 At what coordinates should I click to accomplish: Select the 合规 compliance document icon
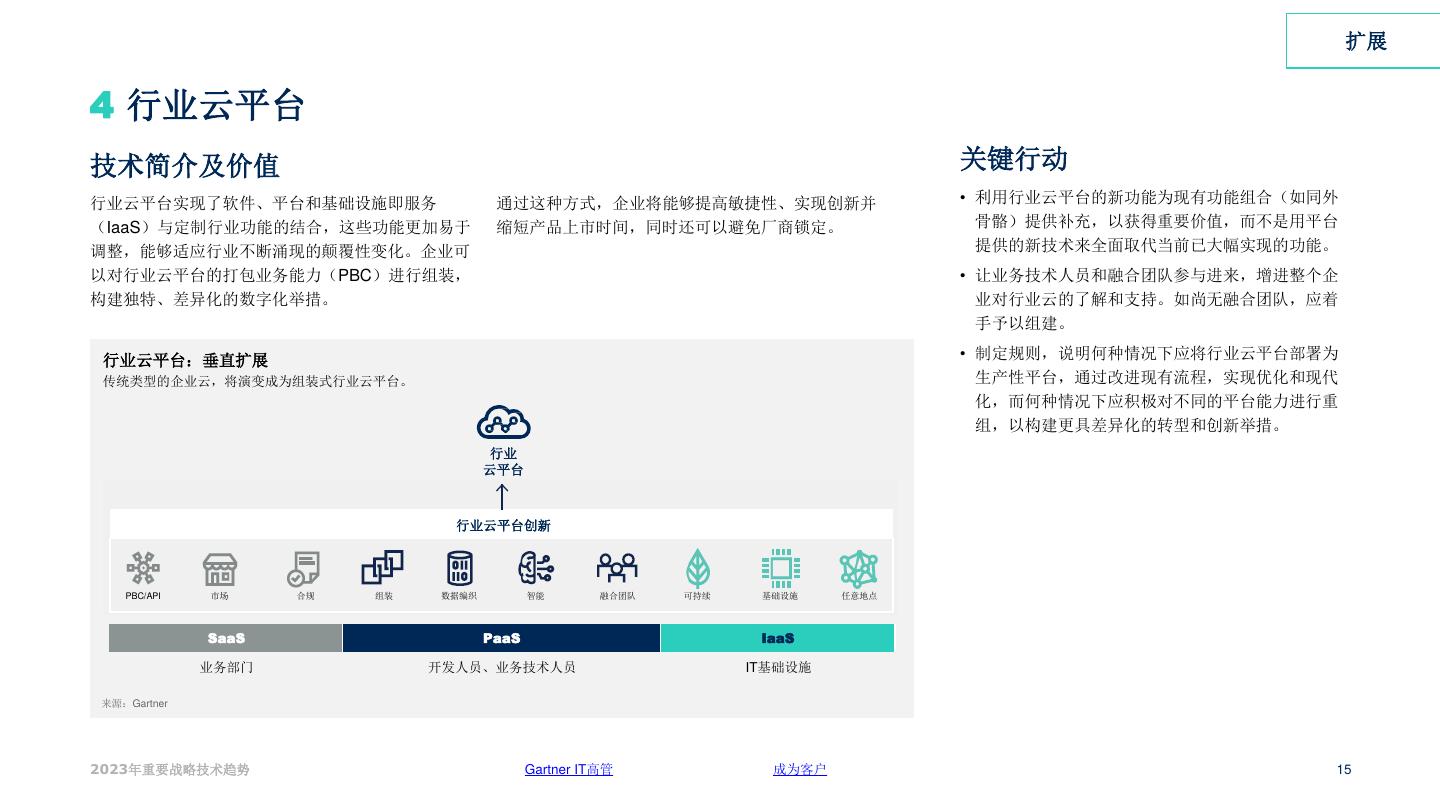pyautogui.click(x=303, y=569)
